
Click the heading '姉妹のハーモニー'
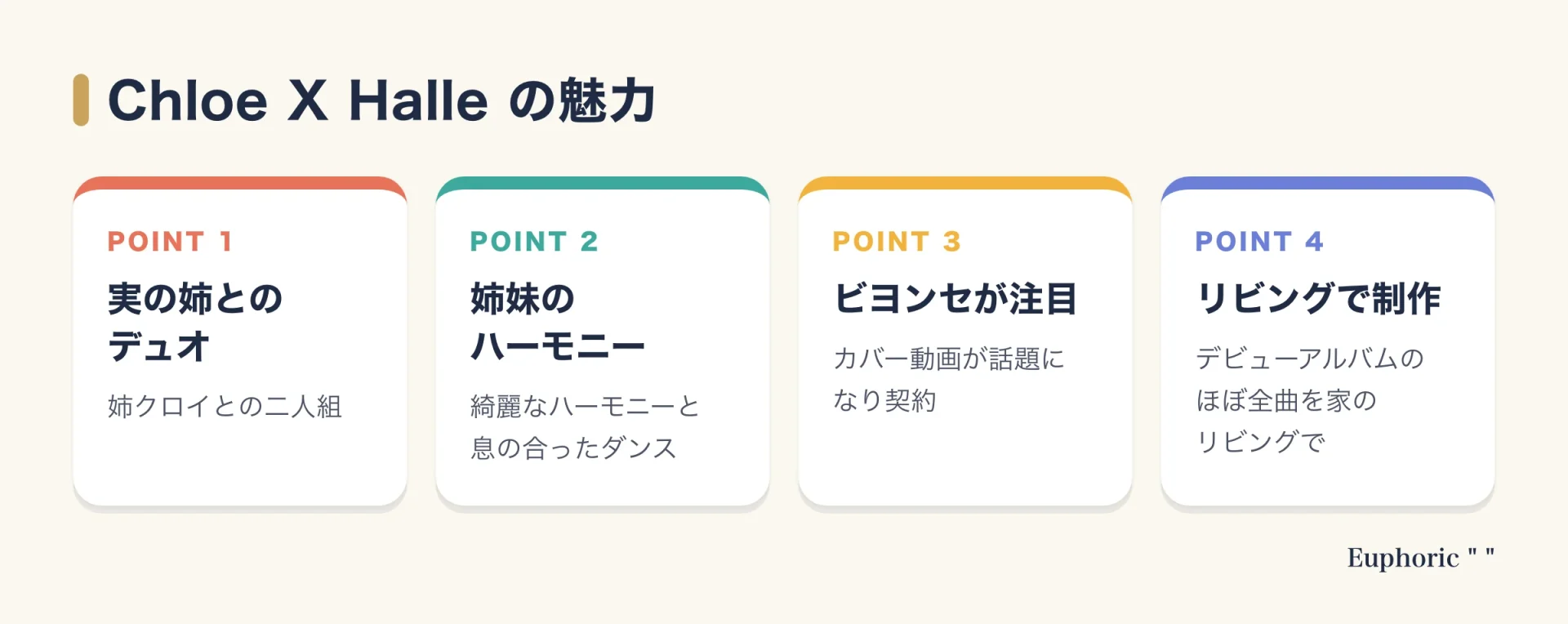point(558,323)
